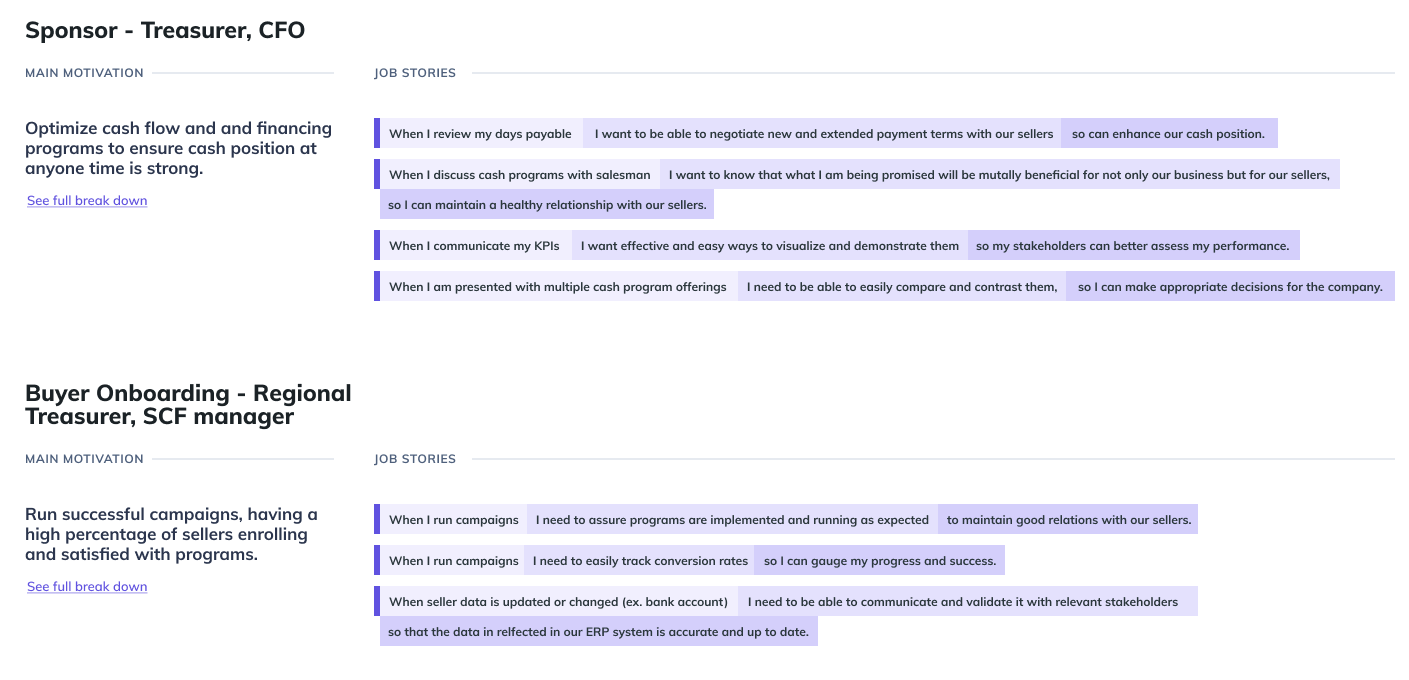Click 'to maintain good relations with our sellers'

(x=1068, y=520)
